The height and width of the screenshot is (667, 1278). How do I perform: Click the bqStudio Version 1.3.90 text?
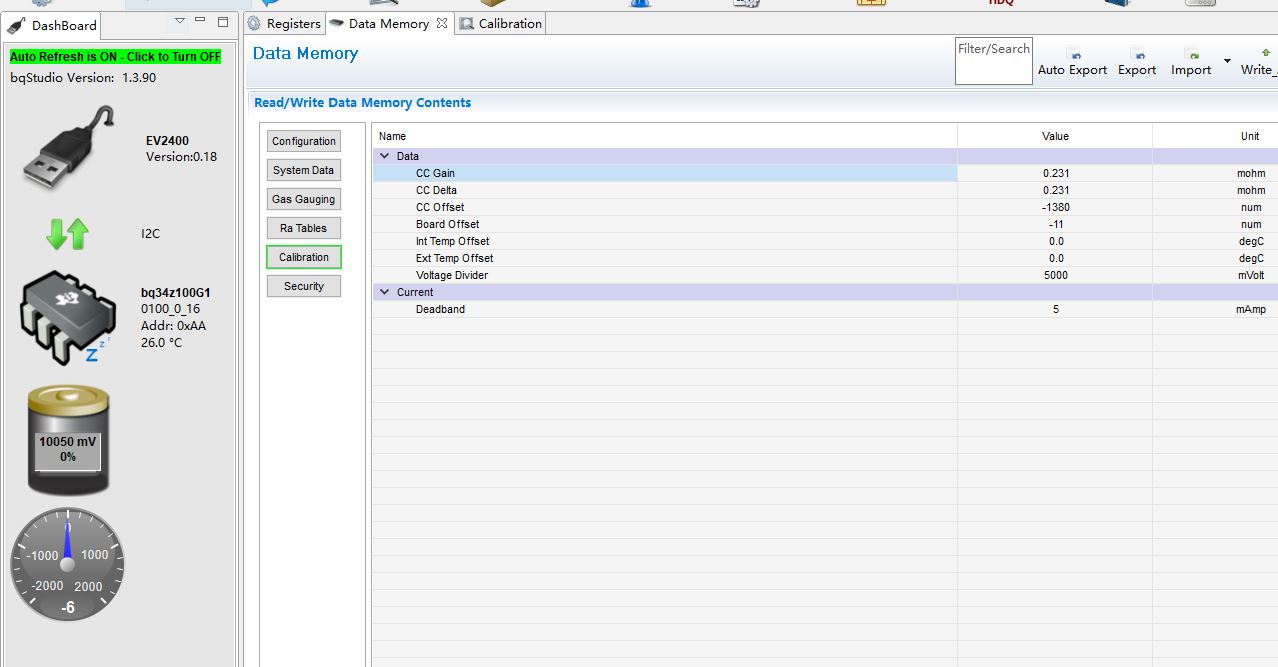83,77
